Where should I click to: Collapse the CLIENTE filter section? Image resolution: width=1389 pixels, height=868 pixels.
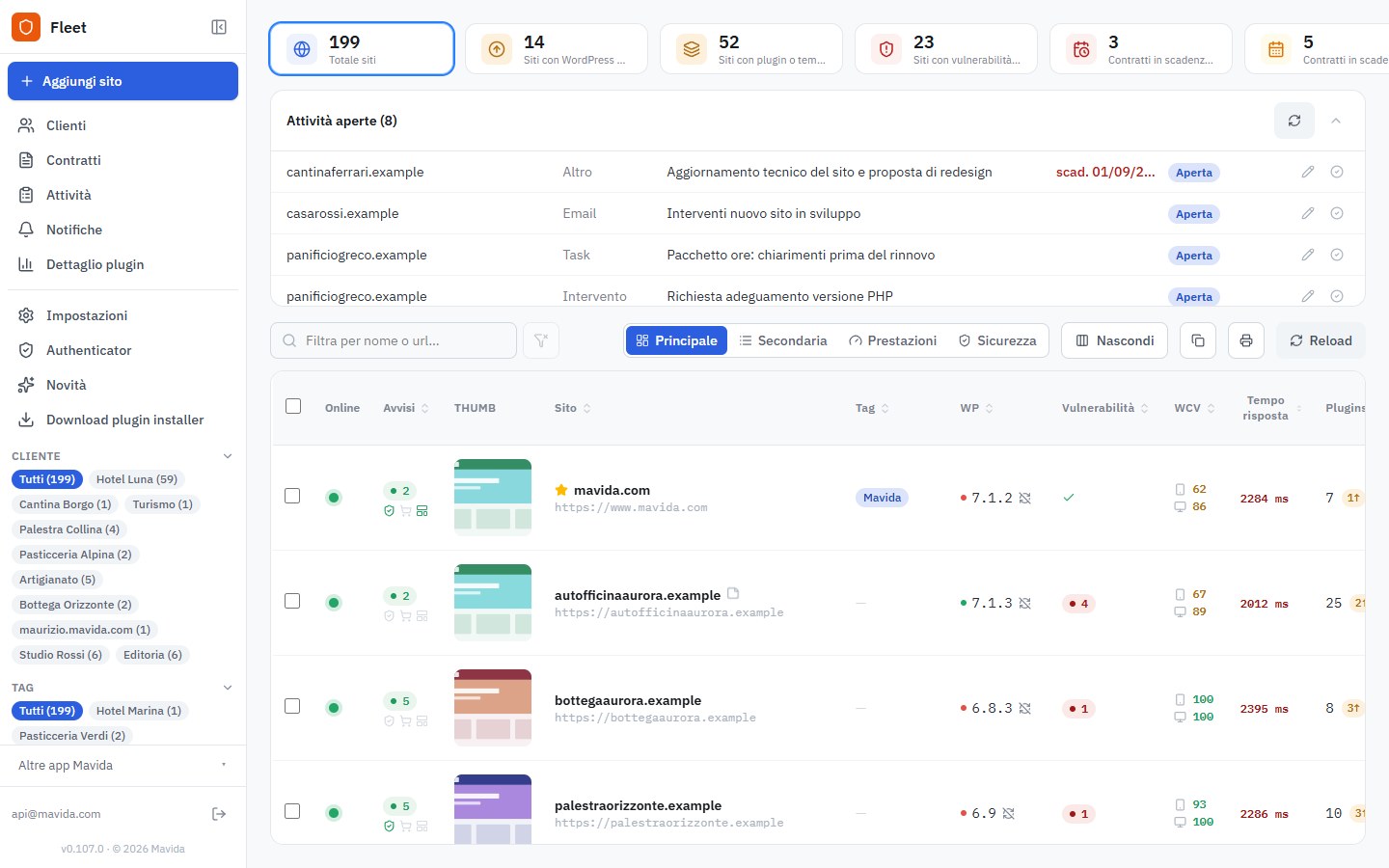(228, 456)
